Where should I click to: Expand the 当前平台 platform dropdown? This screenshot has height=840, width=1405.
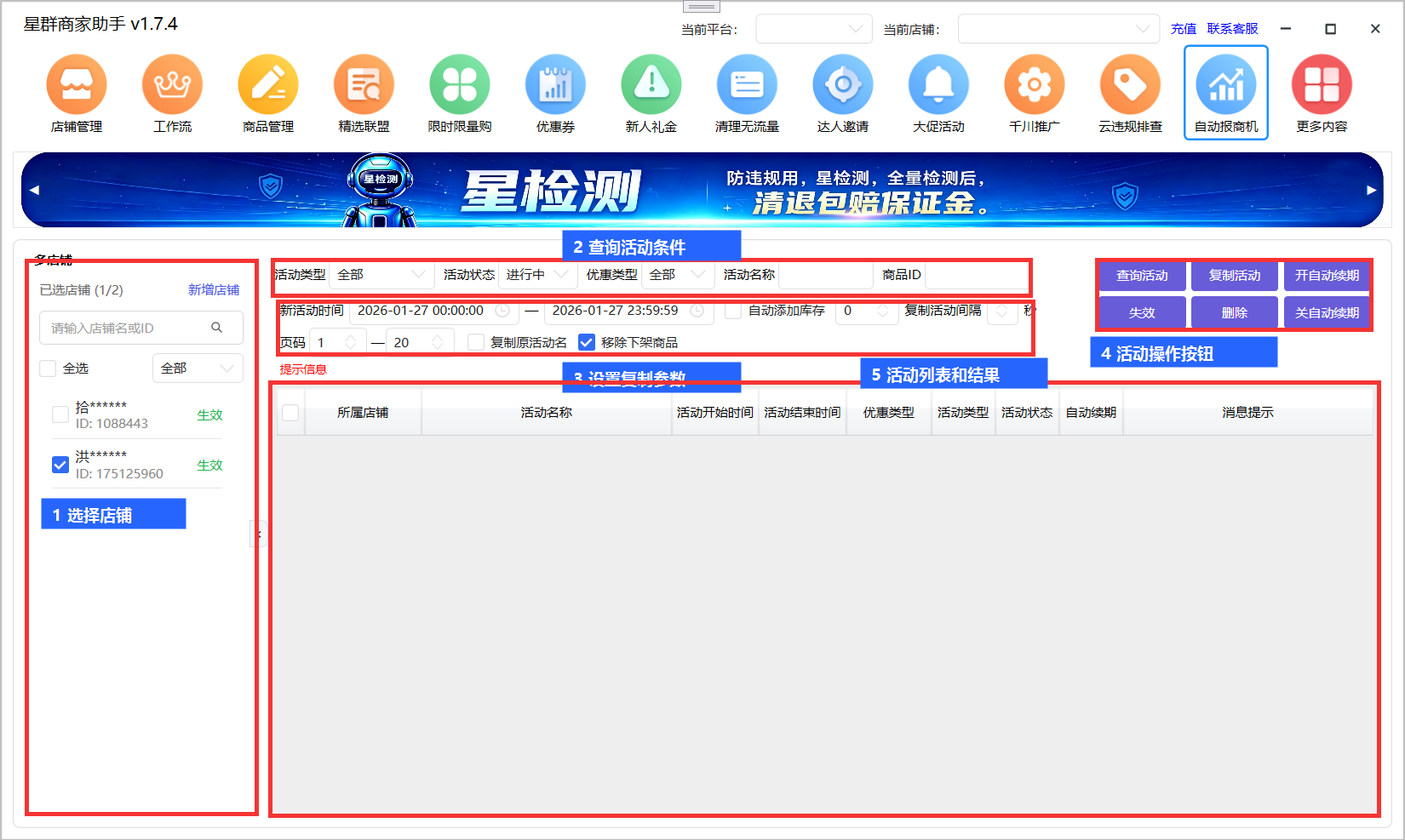click(814, 29)
